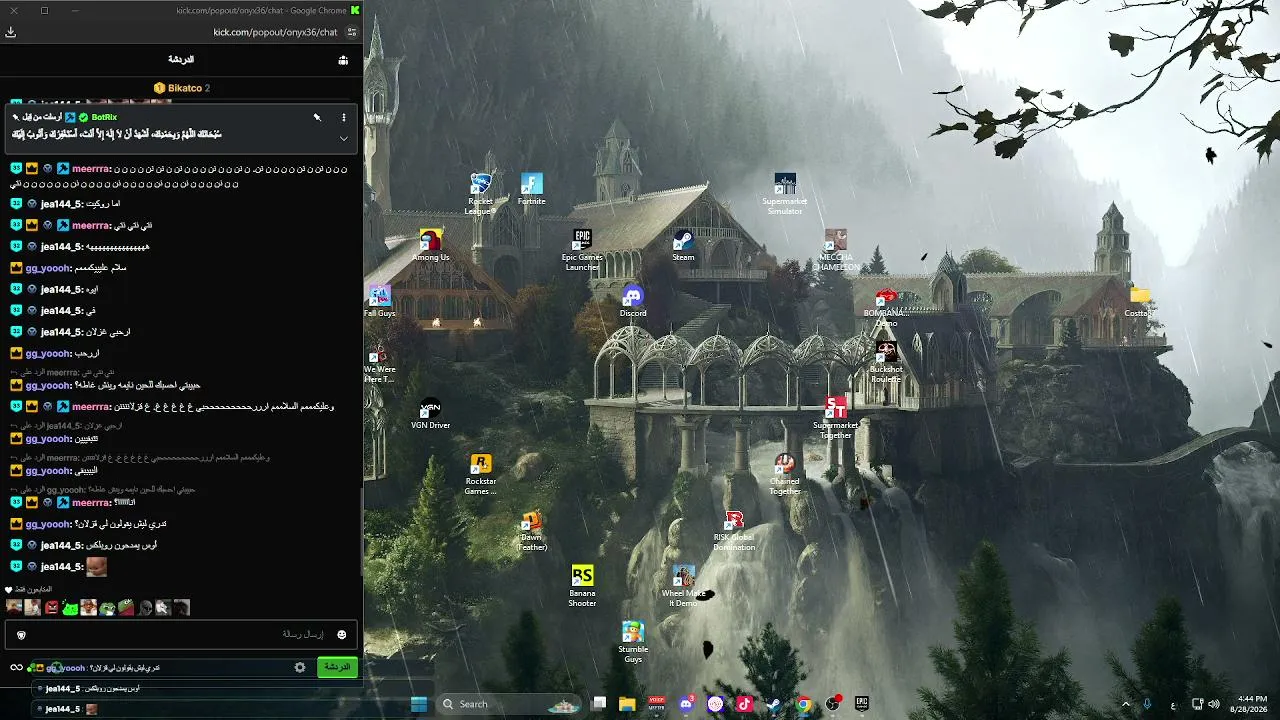Select the VGN Driver desktop icon
Screen dimensions: 1280x720
pos(431,413)
